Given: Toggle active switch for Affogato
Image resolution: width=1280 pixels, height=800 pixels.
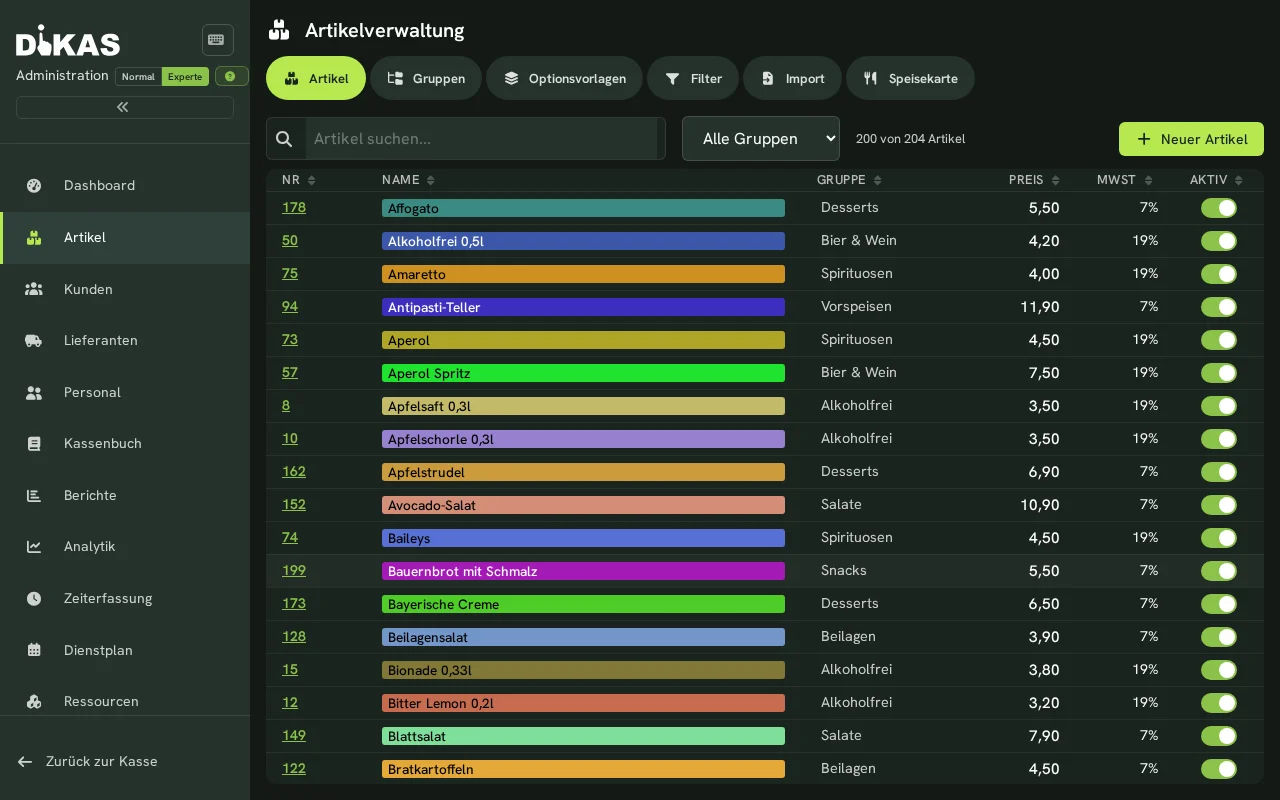Looking at the screenshot, I should point(1219,208).
